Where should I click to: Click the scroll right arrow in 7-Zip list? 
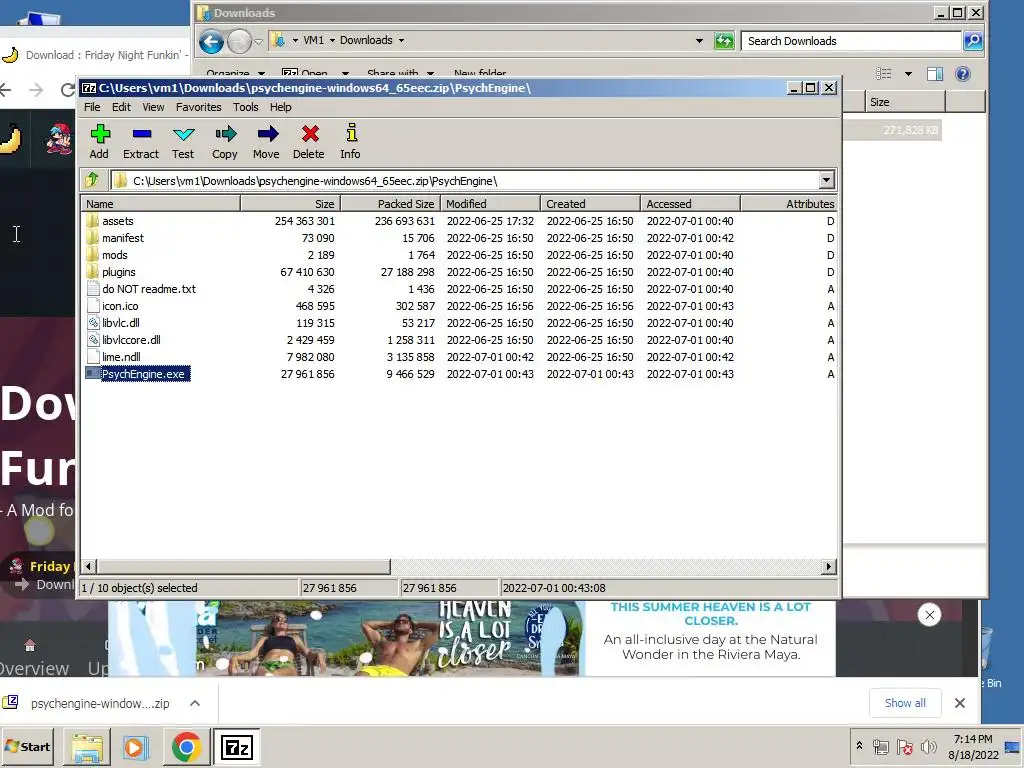(x=829, y=566)
